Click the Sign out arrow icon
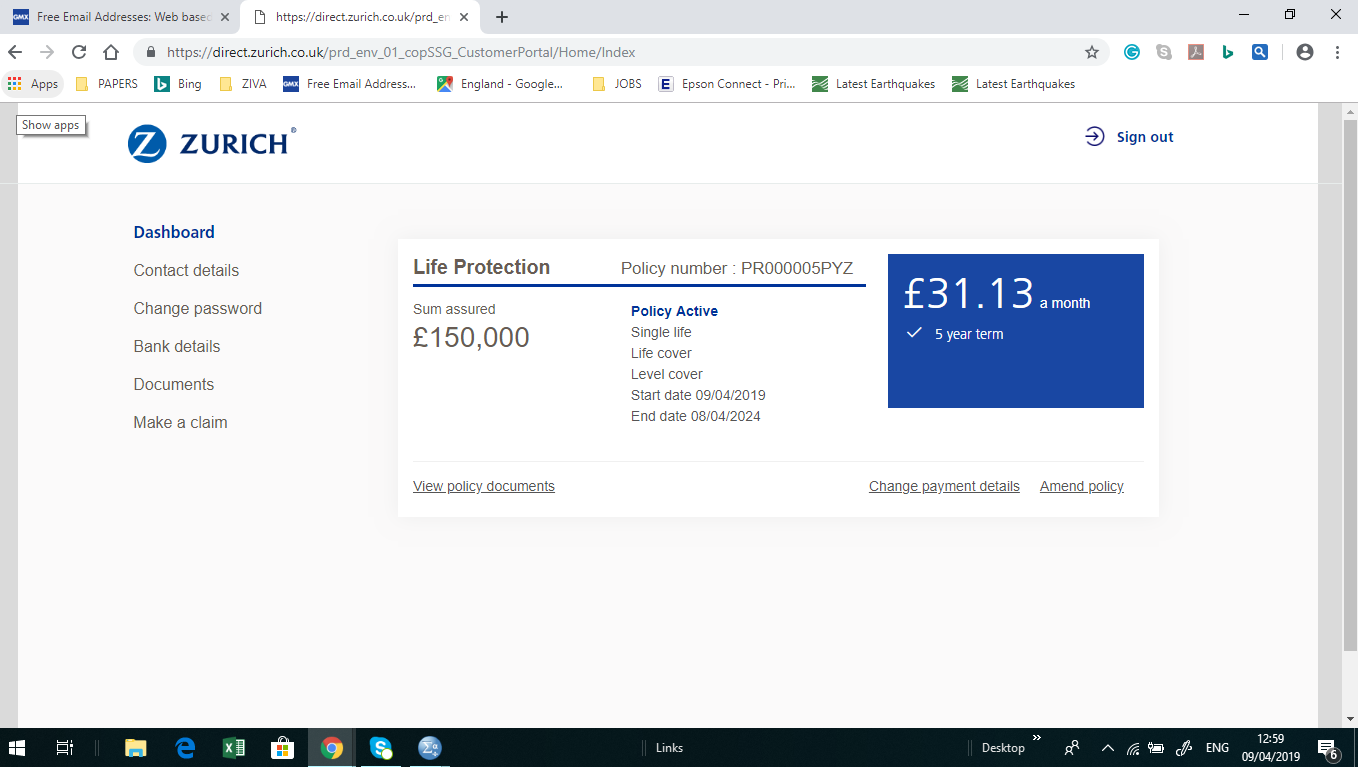This screenshot has height=767, width=1358. tap(1095, 137)
